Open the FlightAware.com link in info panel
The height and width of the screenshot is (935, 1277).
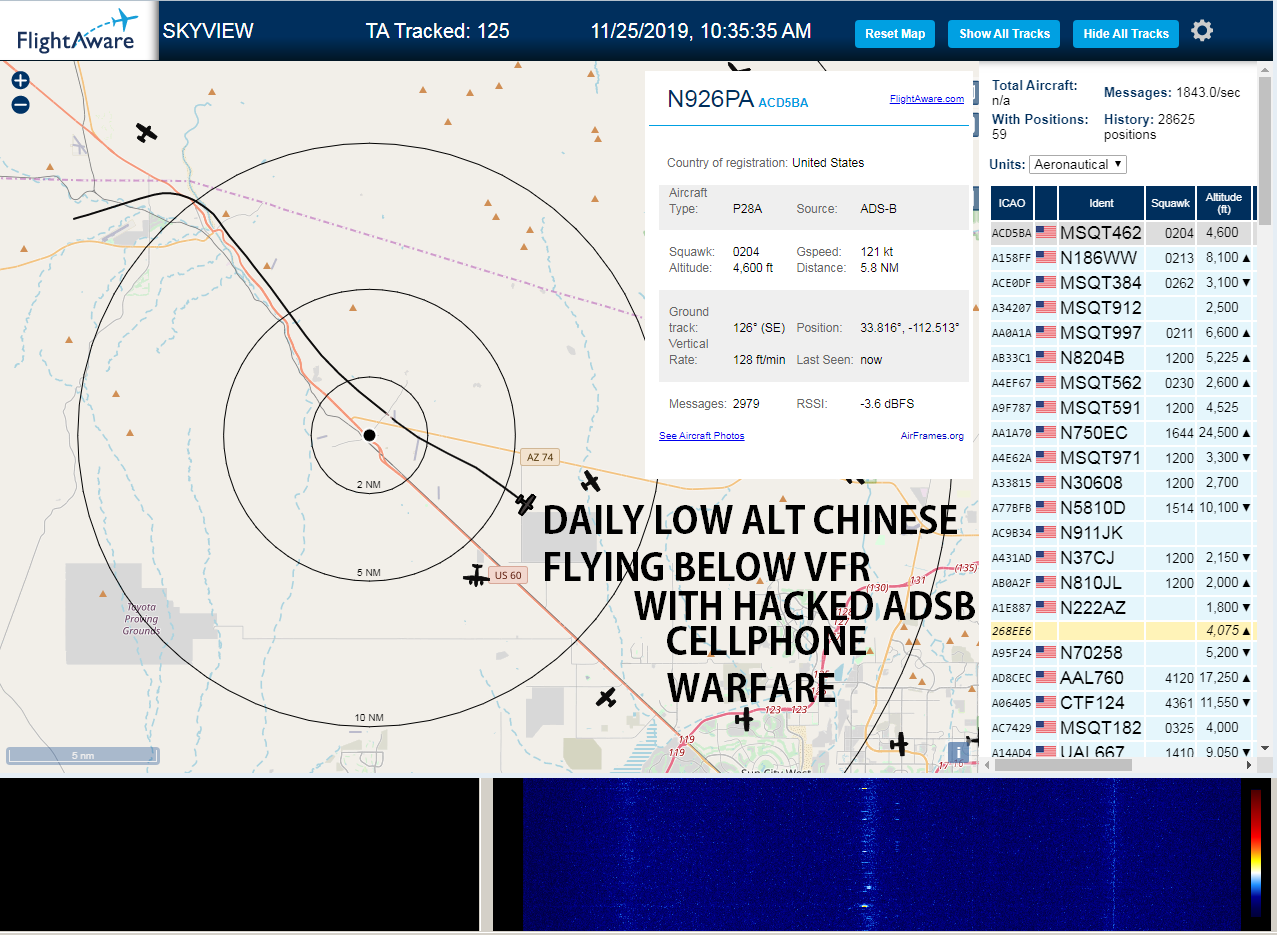coord(926,98)
